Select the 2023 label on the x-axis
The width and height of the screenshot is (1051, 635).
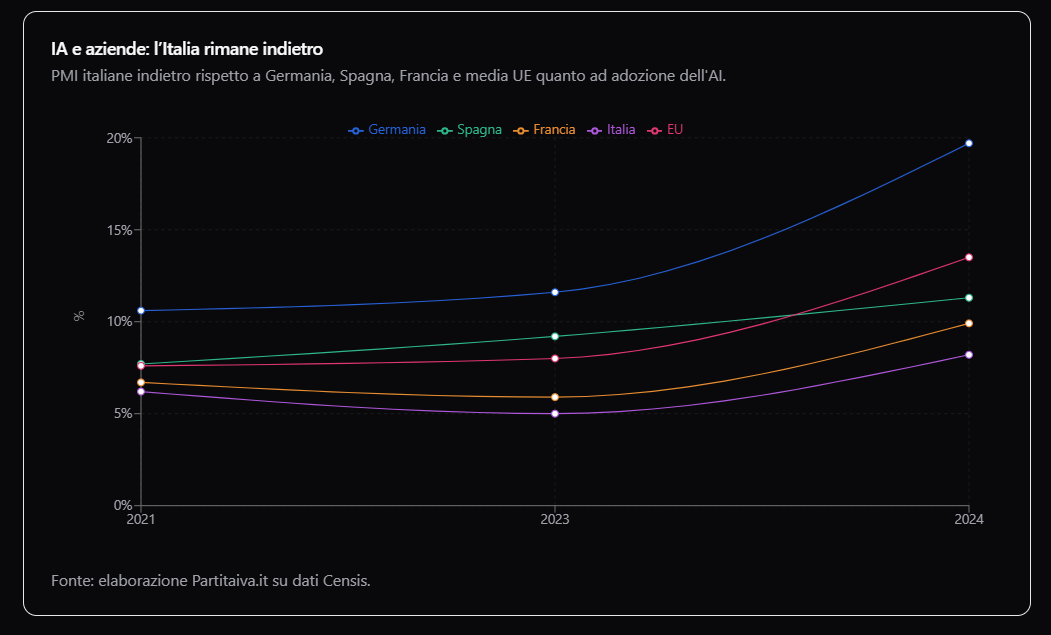click(x=555, y=518)
